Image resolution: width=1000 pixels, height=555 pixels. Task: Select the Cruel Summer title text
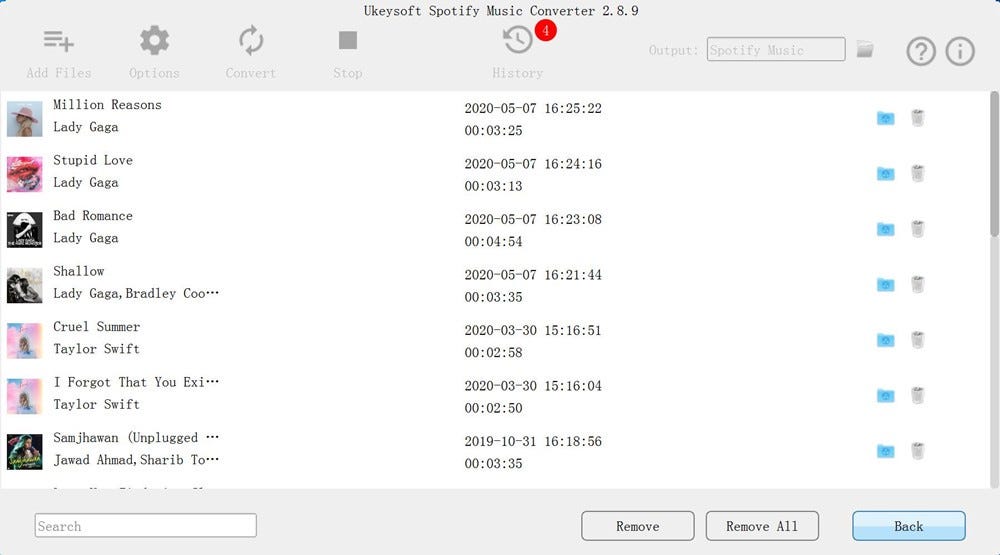96,327
